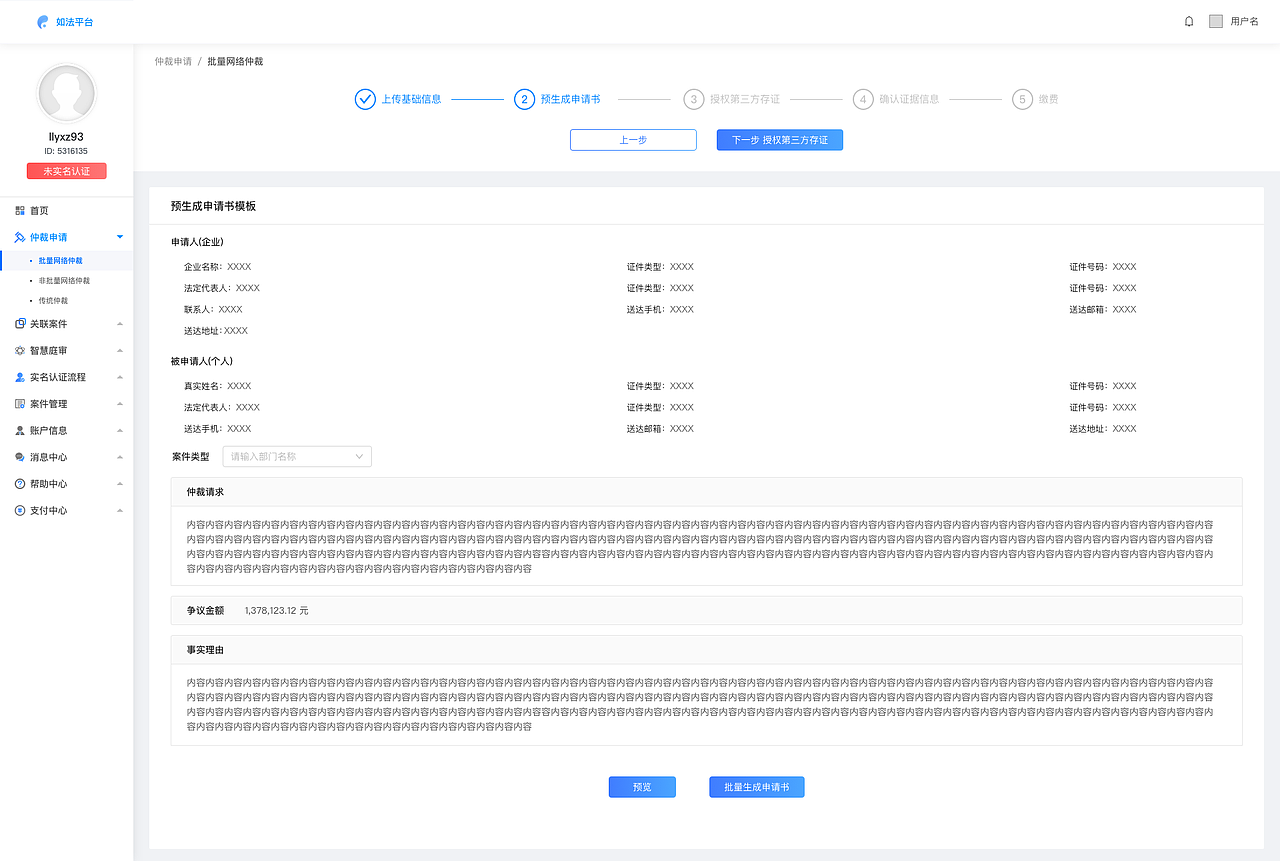Expand the 案件管理 menu arrow
Image resolution: width=1280 pixels, height=861 pixels.
click(x=120, y=403)
